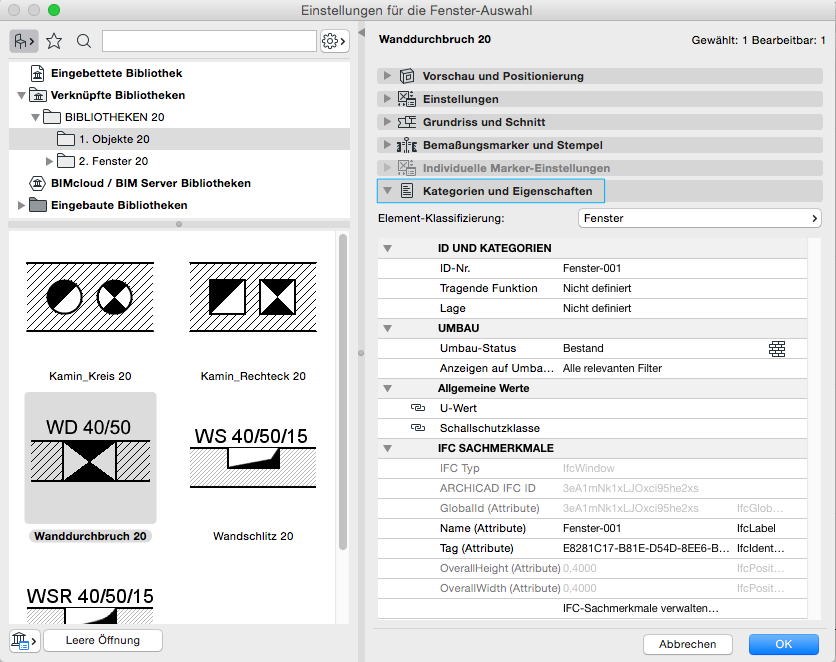The height and width of the screenshot is (662, 836).
Task: Click the Leere Öffnung button
Action: click(x=103, y=640)
